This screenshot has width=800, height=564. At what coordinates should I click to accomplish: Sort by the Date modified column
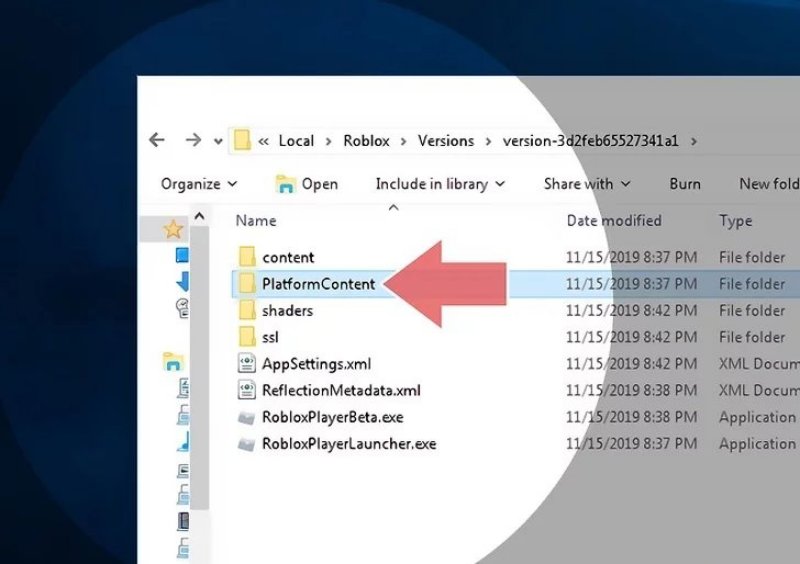(x=614, y=220)
